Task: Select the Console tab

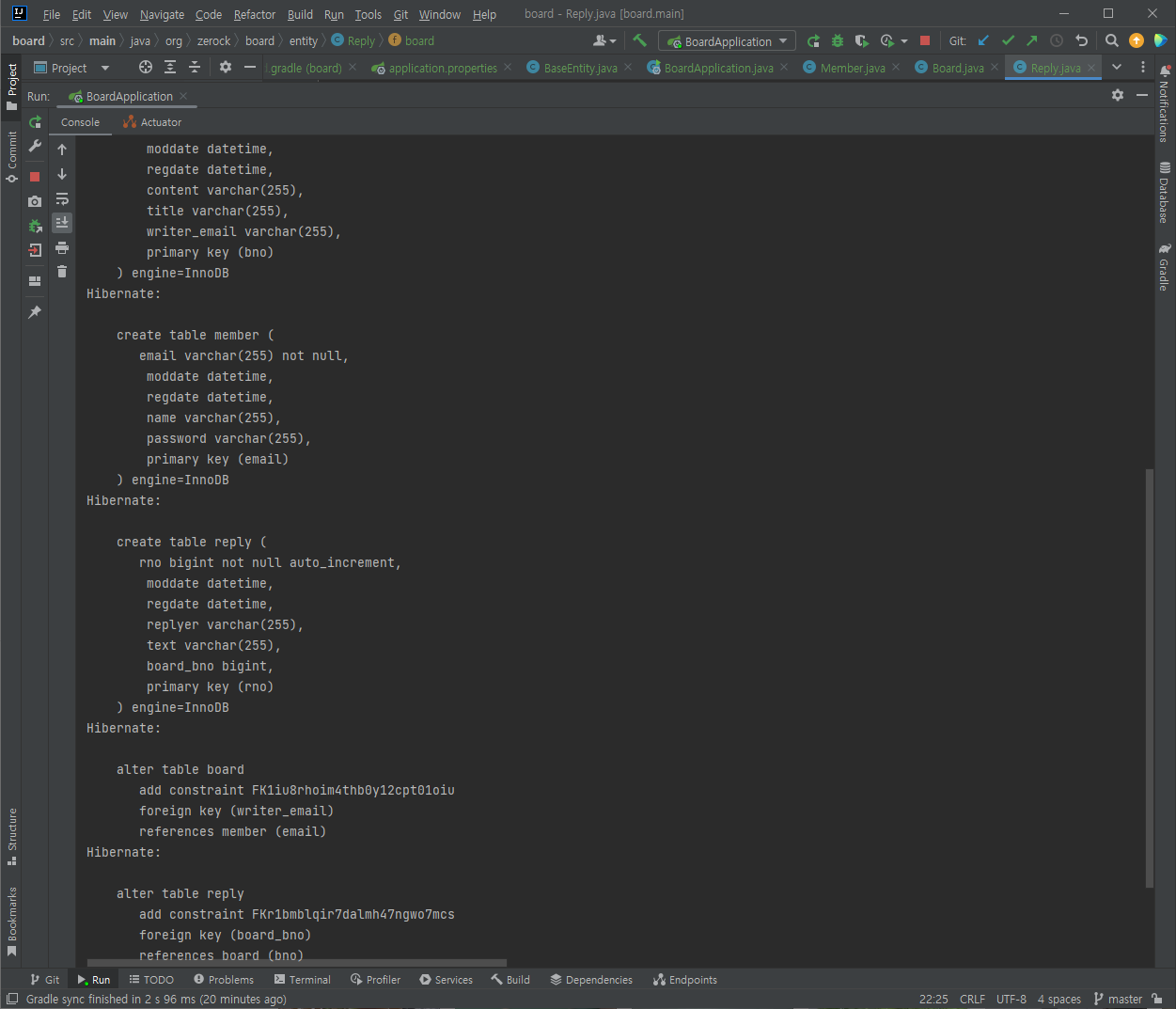Action: click(80, 122)
